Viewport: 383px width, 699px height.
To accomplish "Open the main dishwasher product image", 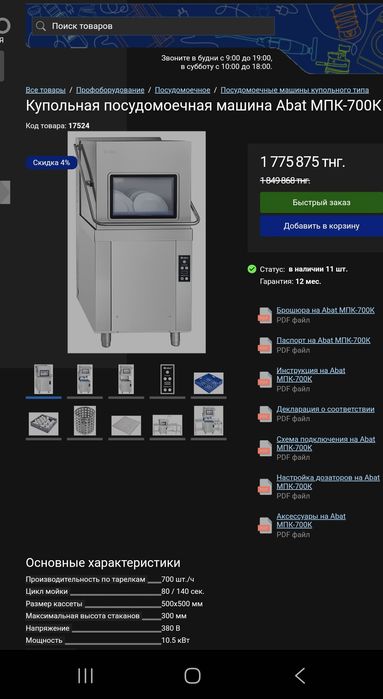I will tap(136, 242).
